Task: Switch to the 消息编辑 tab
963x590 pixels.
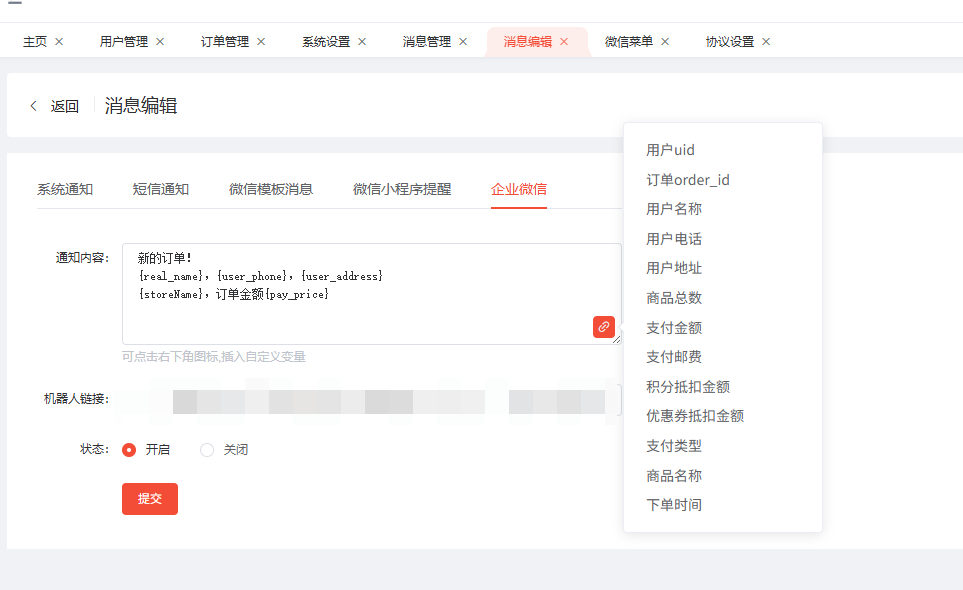Action: [528, 42]
